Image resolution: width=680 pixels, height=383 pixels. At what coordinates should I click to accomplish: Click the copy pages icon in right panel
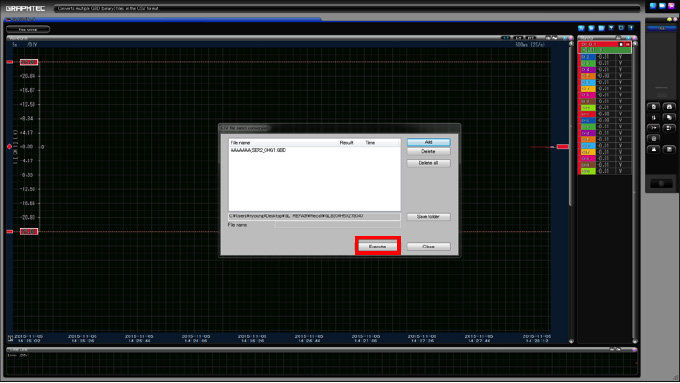pos(669,118)
